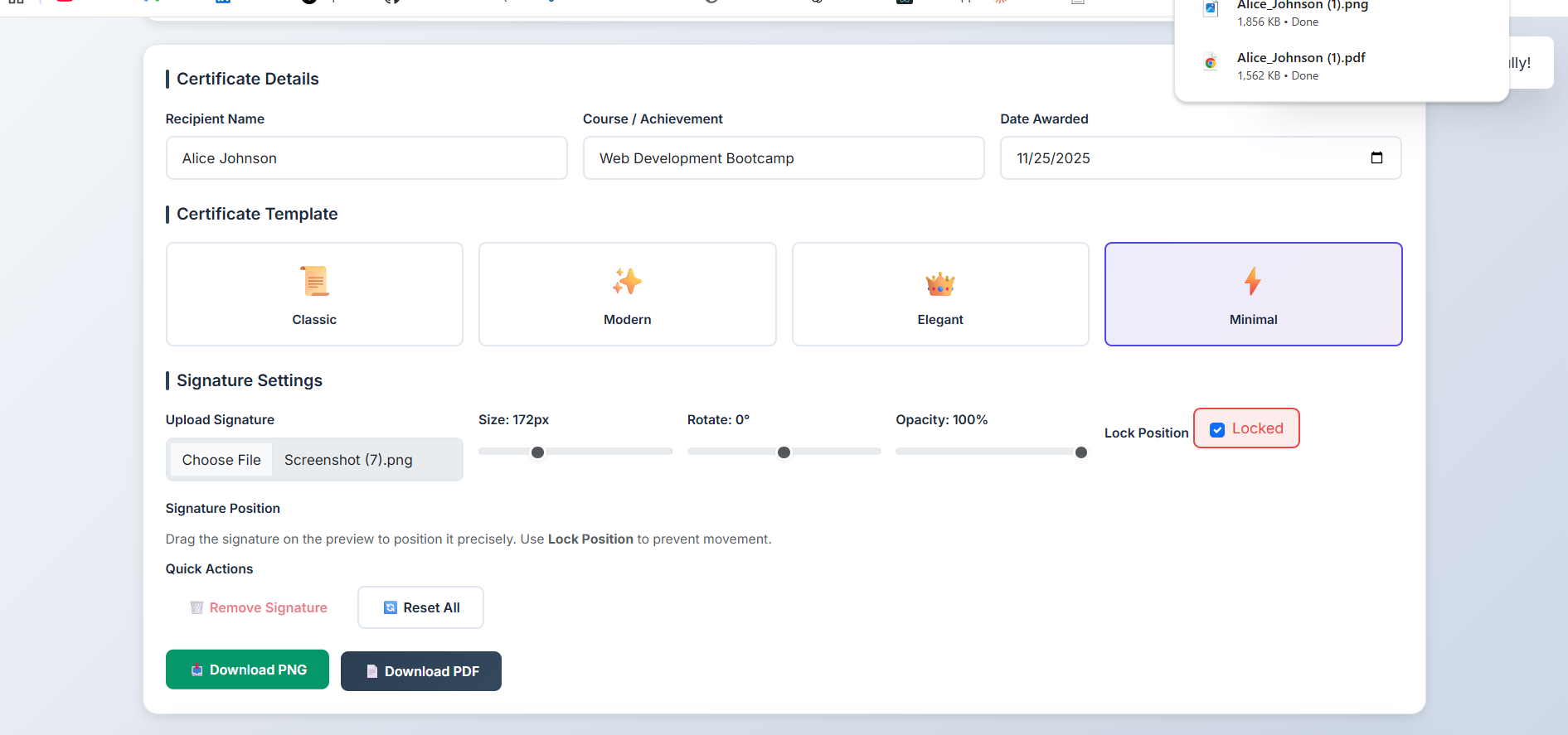
Task: Open the date picker calendar icon
Action: (1376, 158)
